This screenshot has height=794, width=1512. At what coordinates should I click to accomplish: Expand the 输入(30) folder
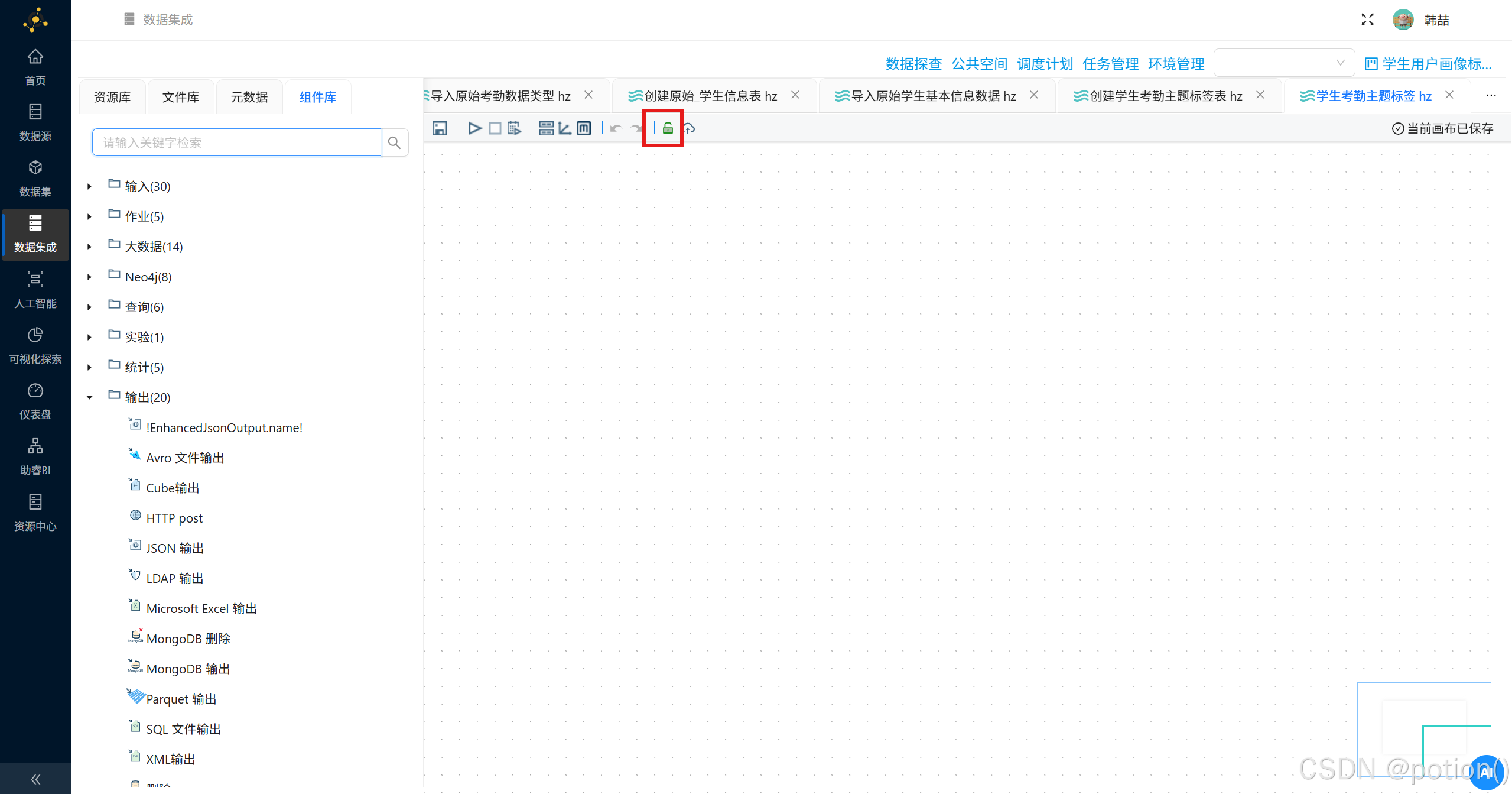[x=90, y=187]
